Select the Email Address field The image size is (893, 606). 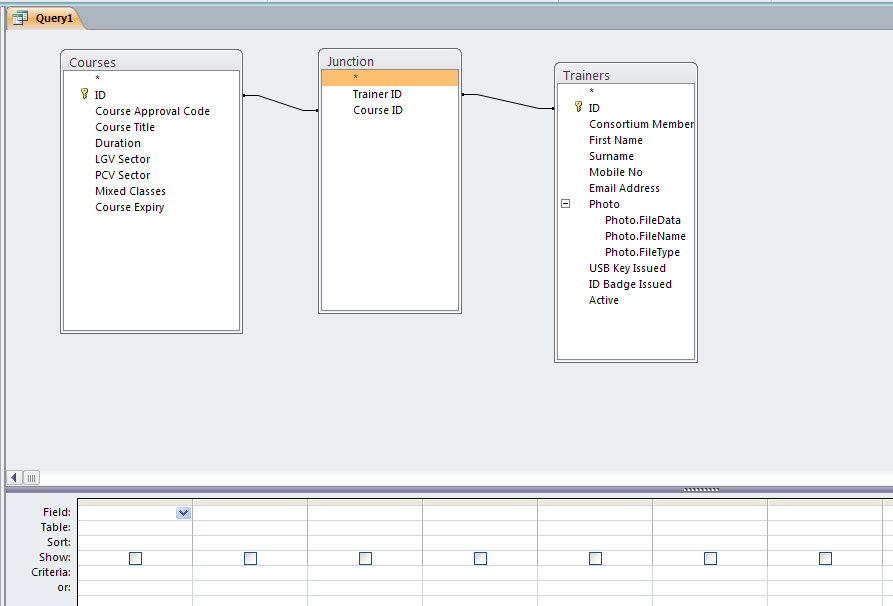coord(624,187)
